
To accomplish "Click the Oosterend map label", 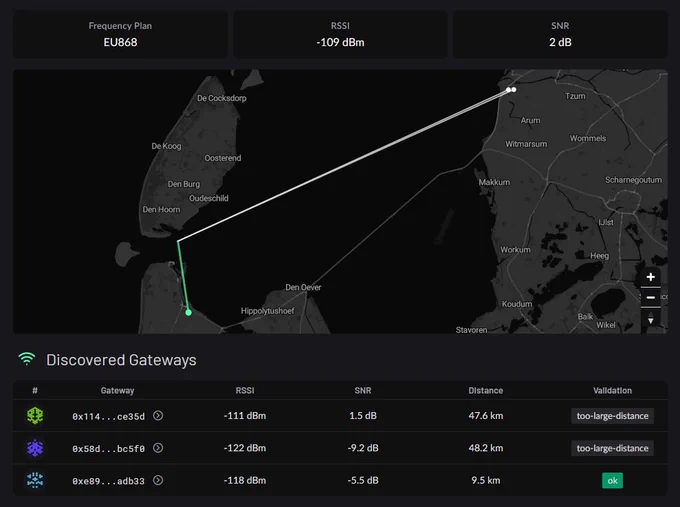I will (223, 158).
